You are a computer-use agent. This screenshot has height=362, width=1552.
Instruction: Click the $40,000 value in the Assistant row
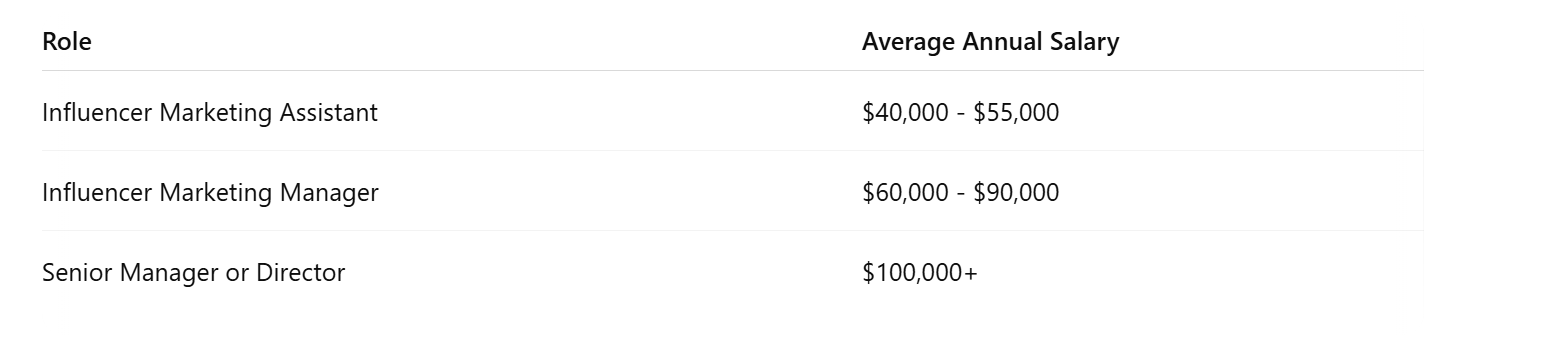point(905,112)
